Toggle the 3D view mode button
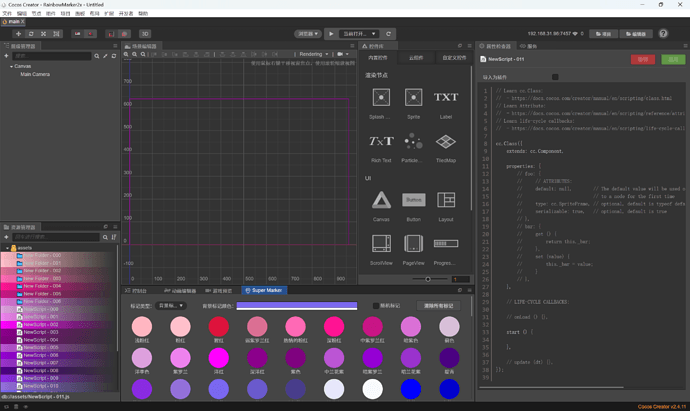This screenshot has height=411, width=690. 145,34
